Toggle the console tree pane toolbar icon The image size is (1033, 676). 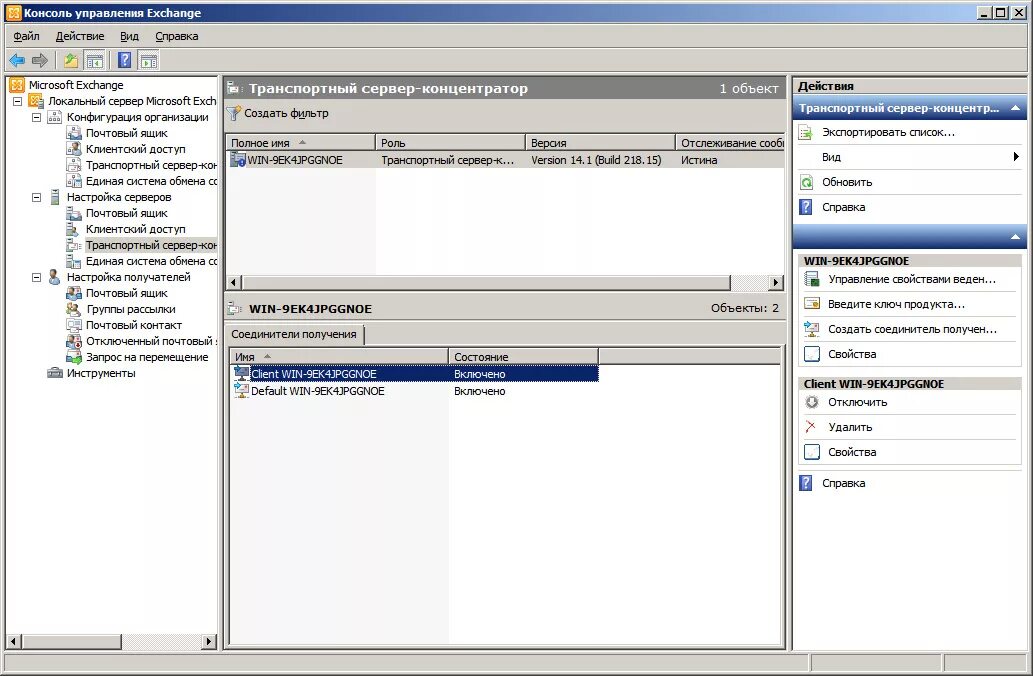94,61
